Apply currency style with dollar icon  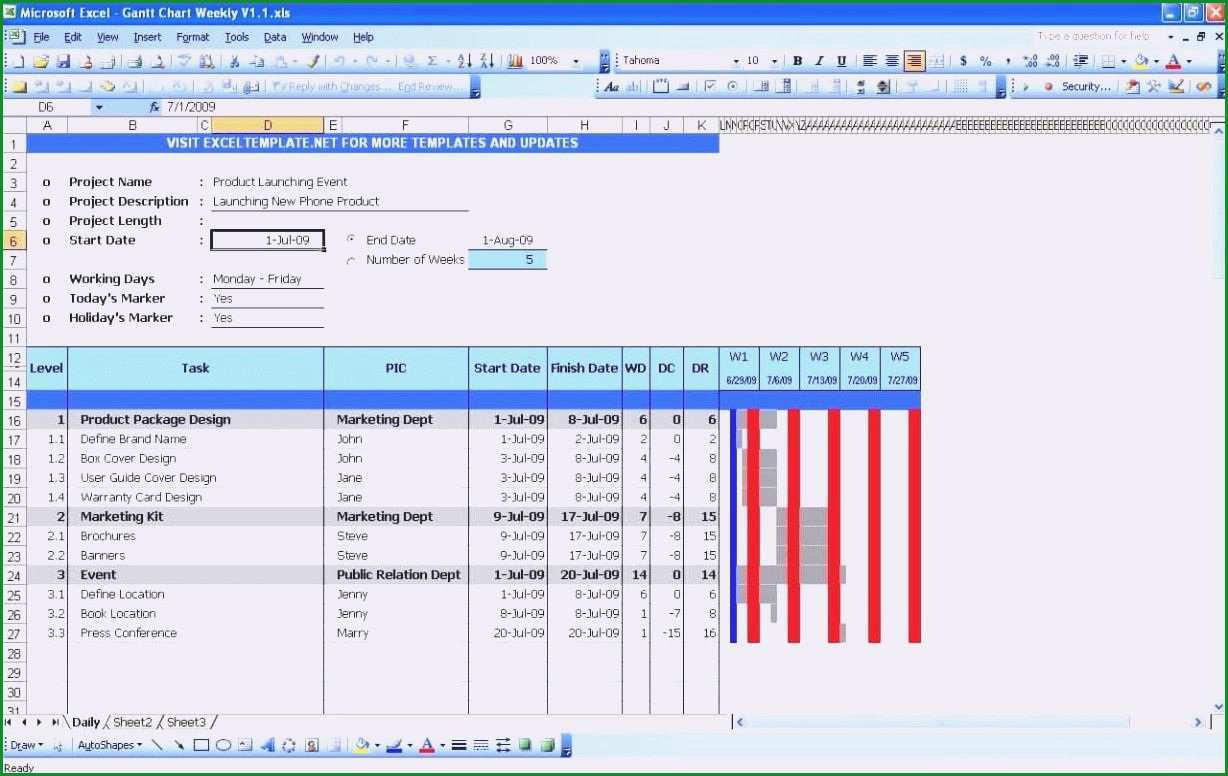(963, 61)
